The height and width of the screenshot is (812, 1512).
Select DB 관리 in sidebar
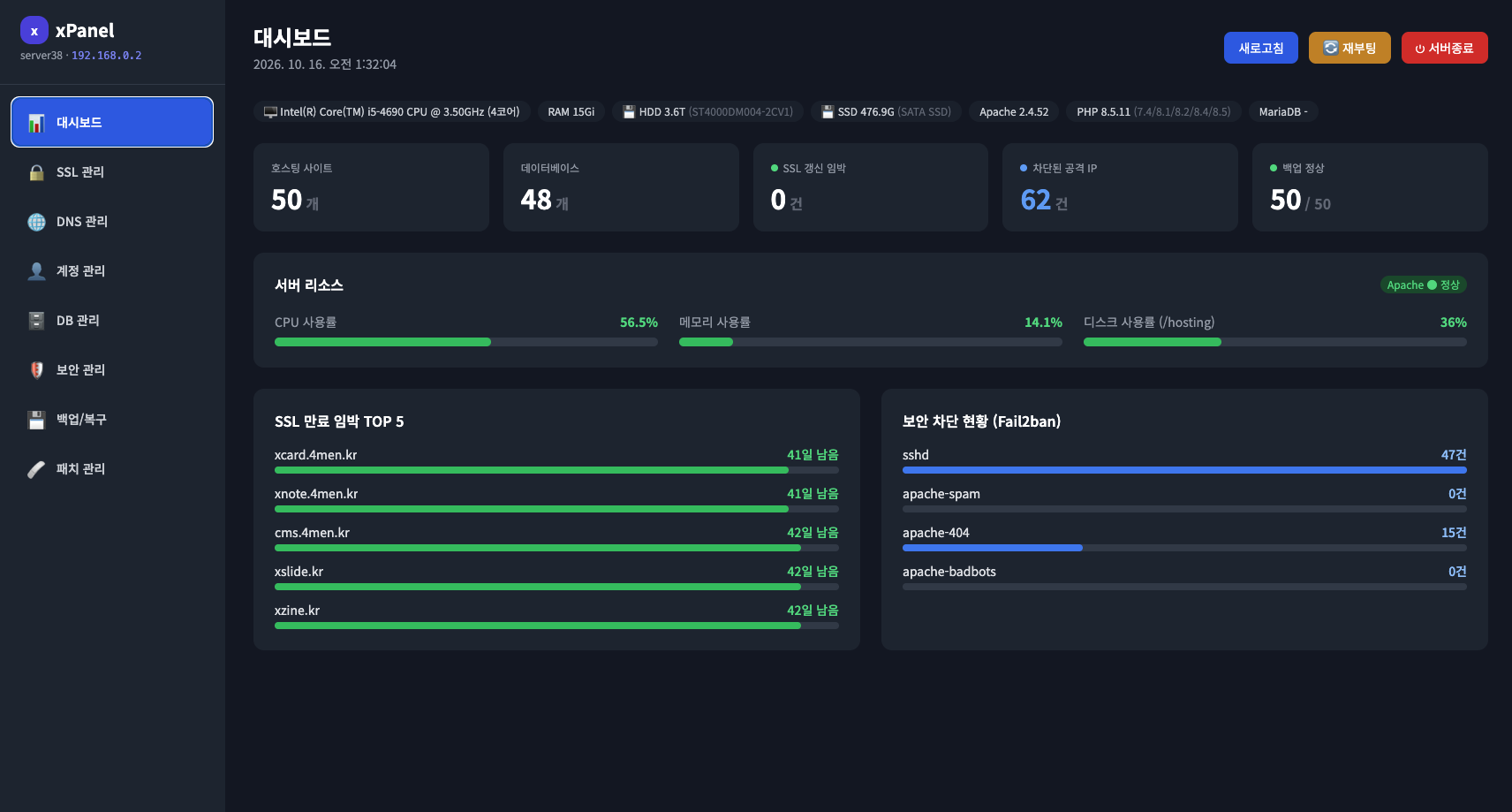pyautogui.click(x=112, y=320)
